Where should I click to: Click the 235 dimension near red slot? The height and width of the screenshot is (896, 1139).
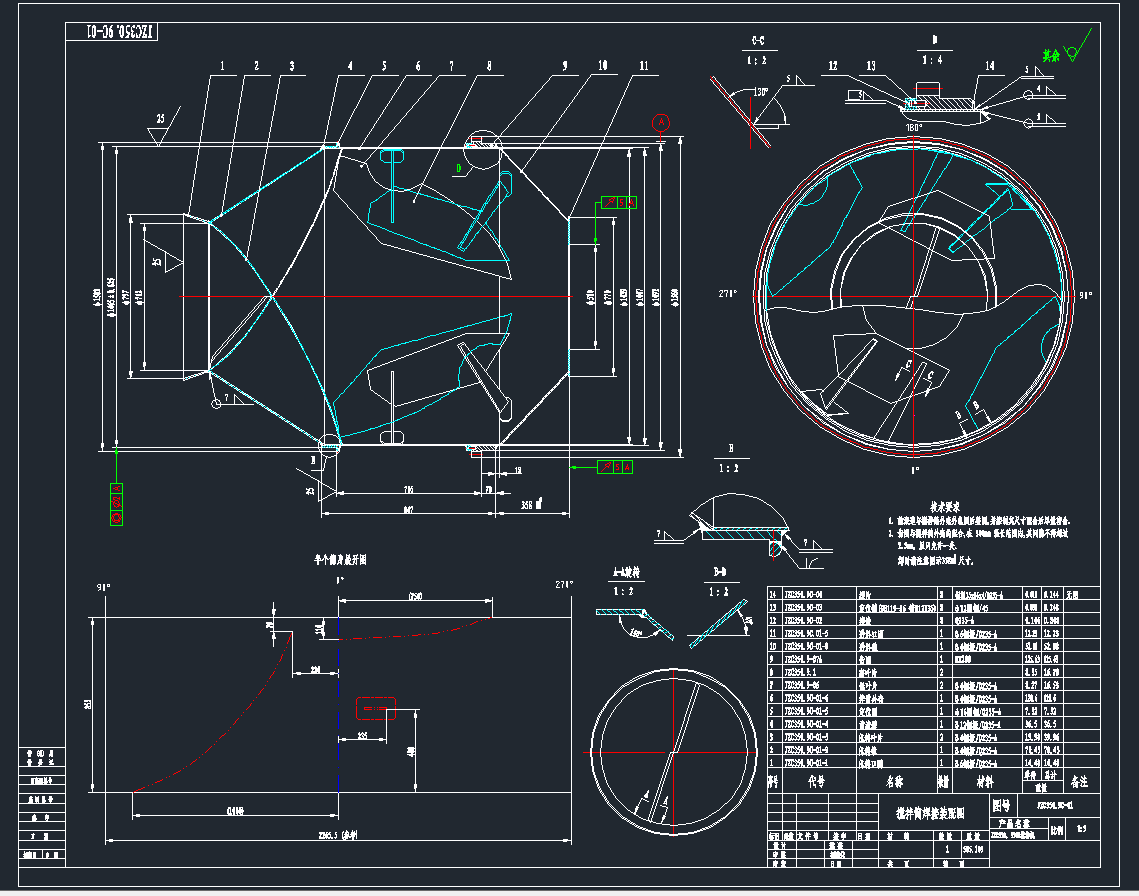362,736
